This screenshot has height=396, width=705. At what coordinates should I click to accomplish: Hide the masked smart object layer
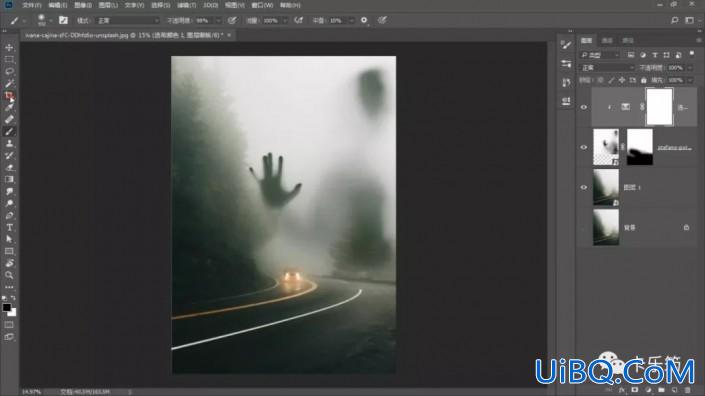[584, 147]
